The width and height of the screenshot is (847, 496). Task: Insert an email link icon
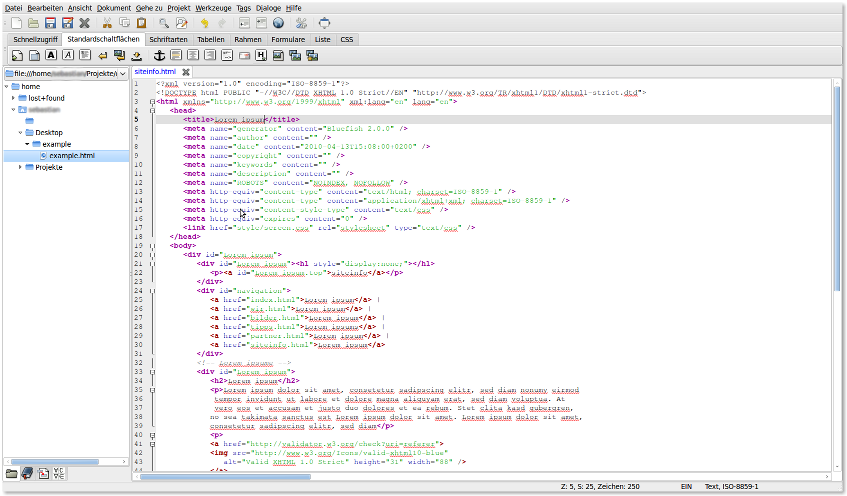[244, 55]
